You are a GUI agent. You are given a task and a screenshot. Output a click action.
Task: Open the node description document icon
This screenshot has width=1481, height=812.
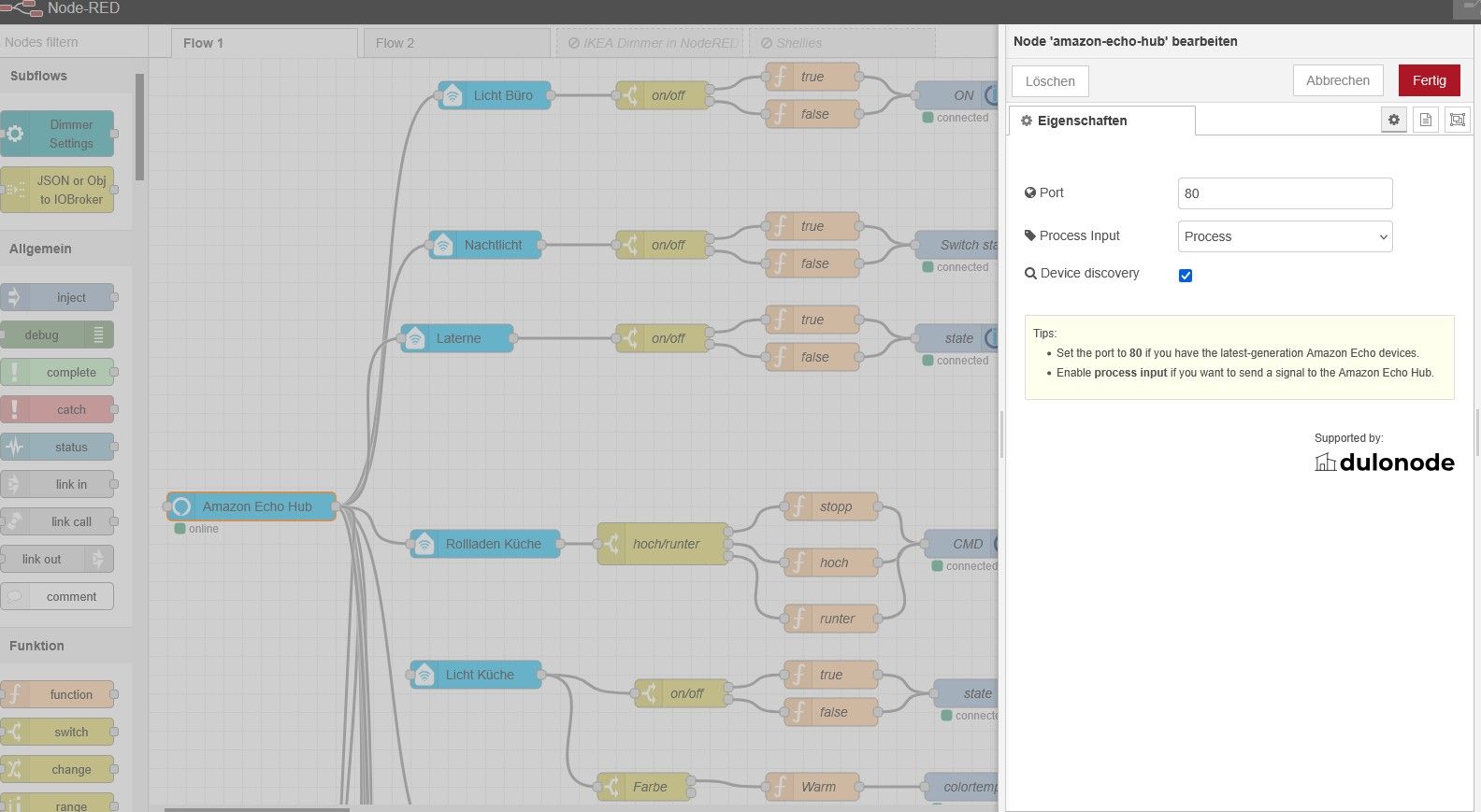(1425, 120)
